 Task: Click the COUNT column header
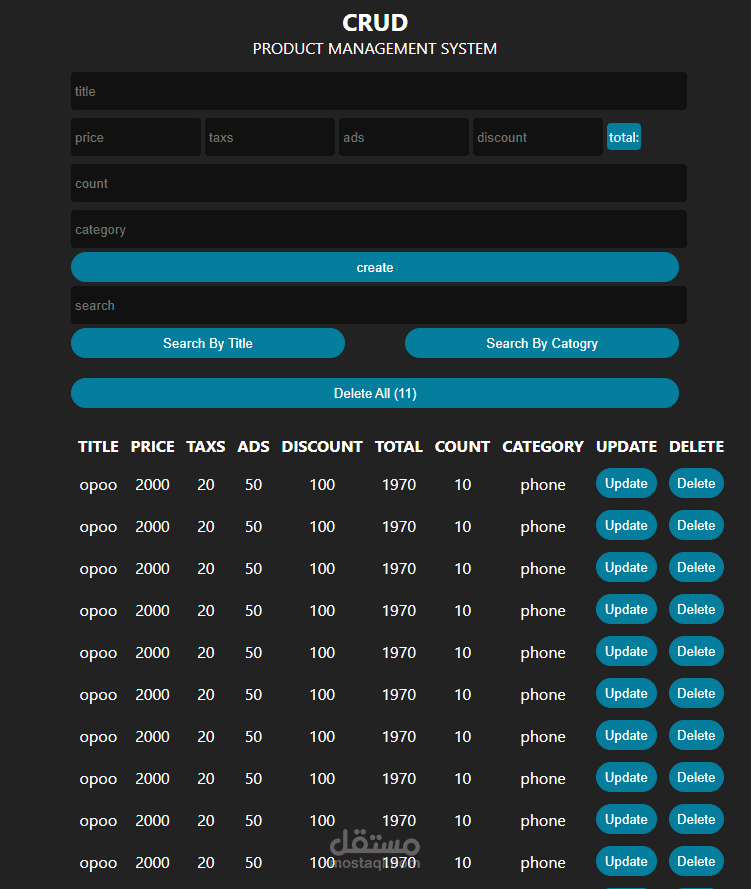[463, 447]
